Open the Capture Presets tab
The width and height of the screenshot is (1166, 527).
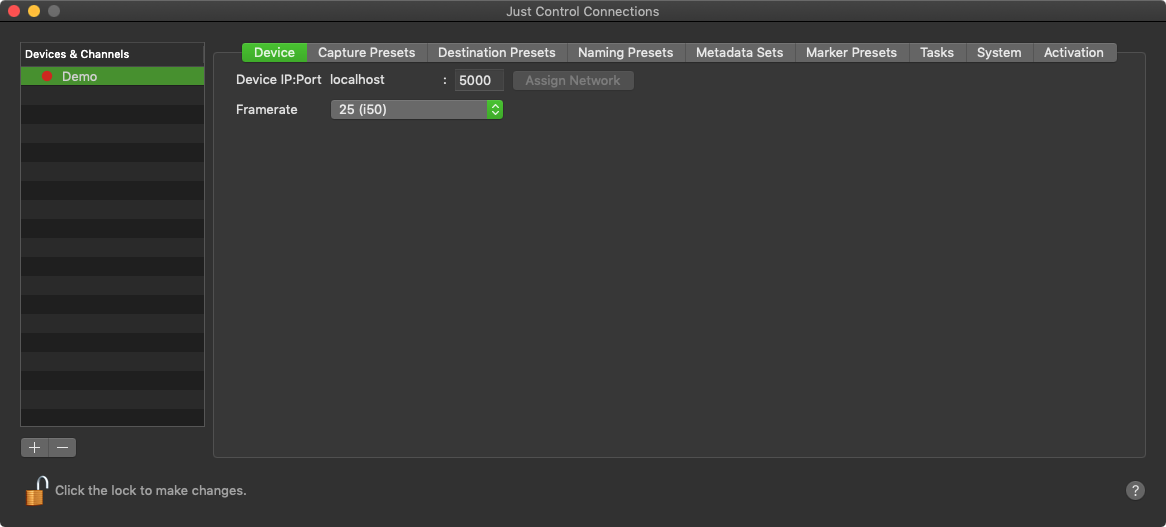pyautogui.click(x=367, y=53)
